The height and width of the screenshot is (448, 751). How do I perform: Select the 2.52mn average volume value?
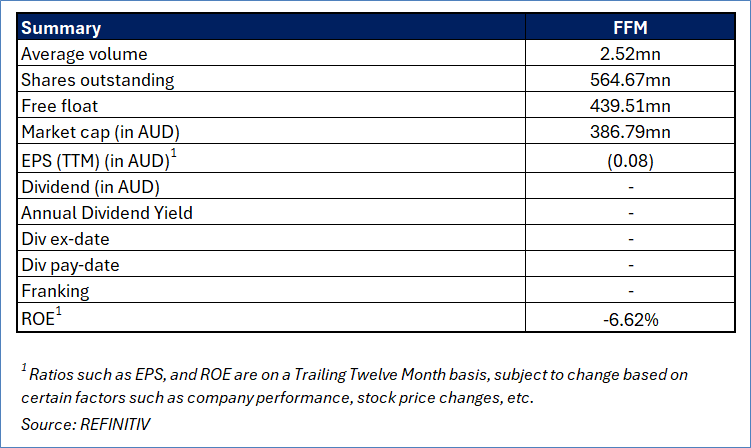tap(630, 54)
